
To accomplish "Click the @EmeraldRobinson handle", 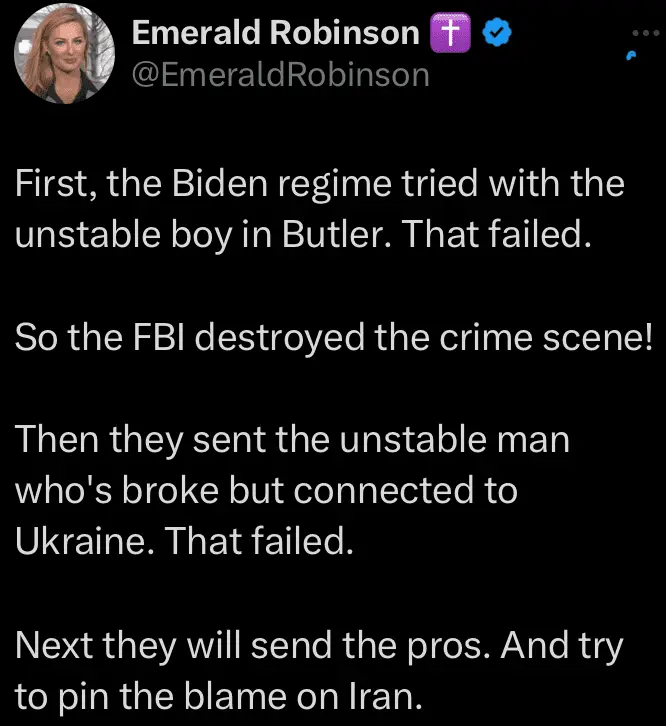I will 281,74.
